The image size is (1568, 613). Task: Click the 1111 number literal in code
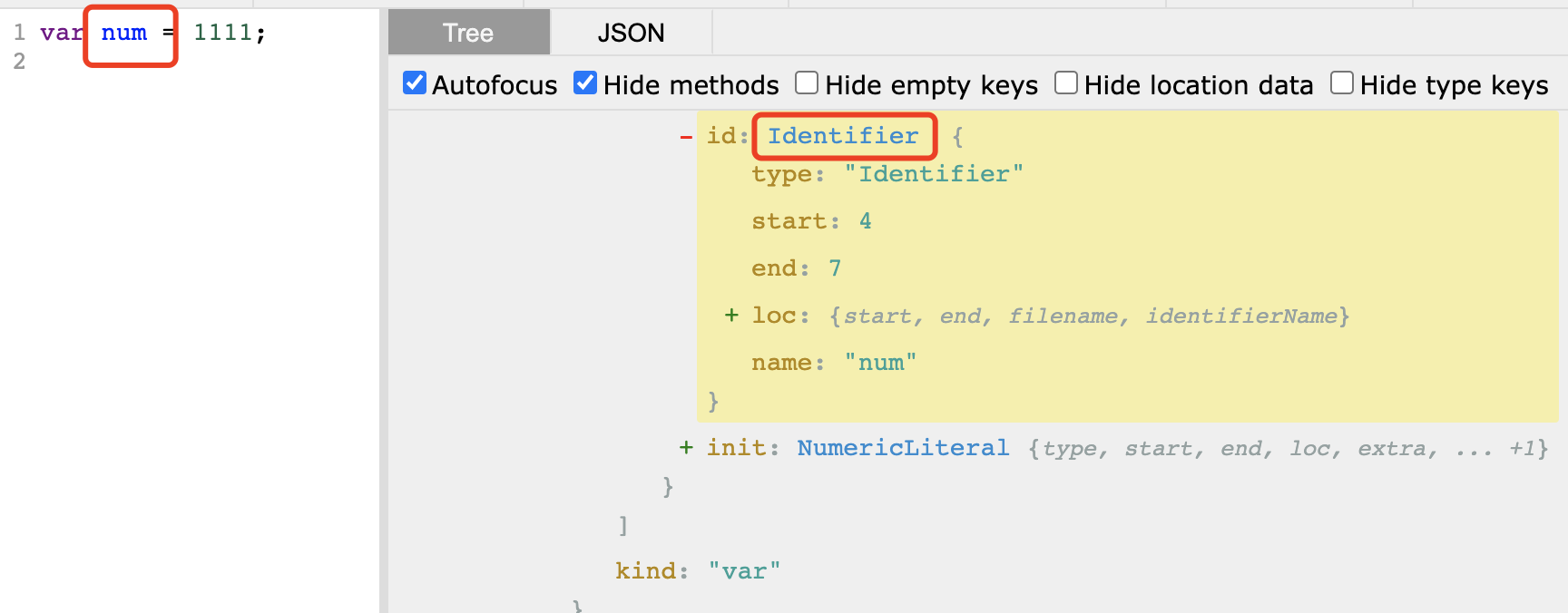point(222,34)
